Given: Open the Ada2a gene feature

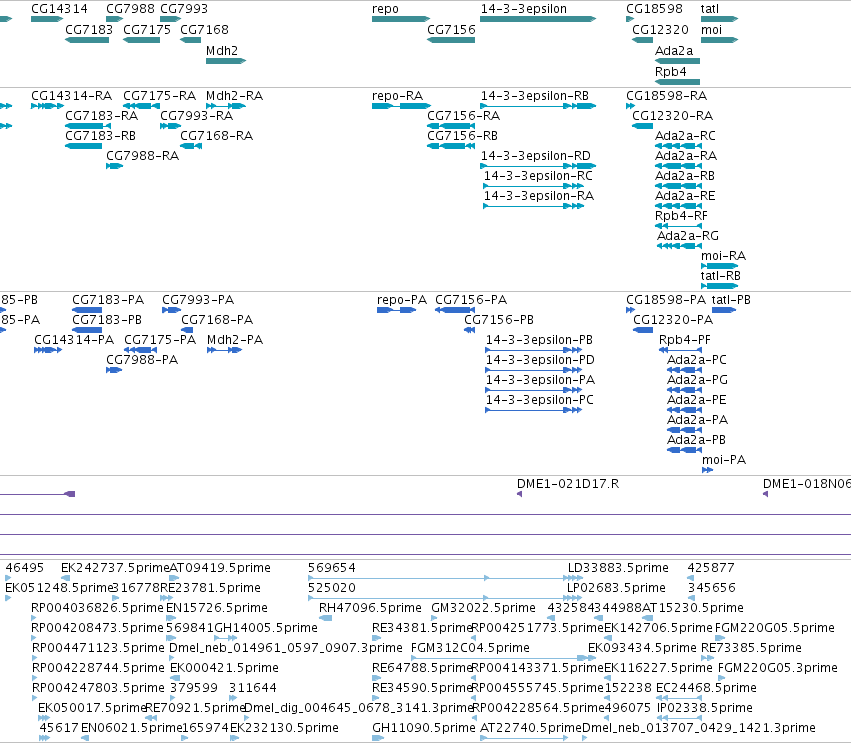Looking at the screenshot, I should point(677,61).
